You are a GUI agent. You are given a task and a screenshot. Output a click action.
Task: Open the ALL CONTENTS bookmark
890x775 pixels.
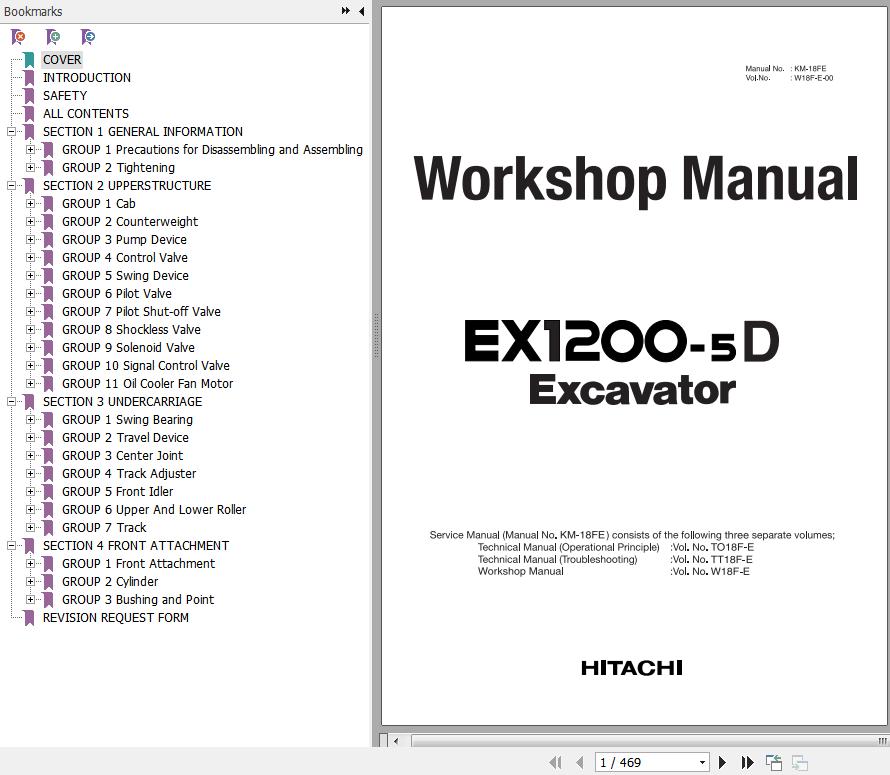tap(86, 114)
